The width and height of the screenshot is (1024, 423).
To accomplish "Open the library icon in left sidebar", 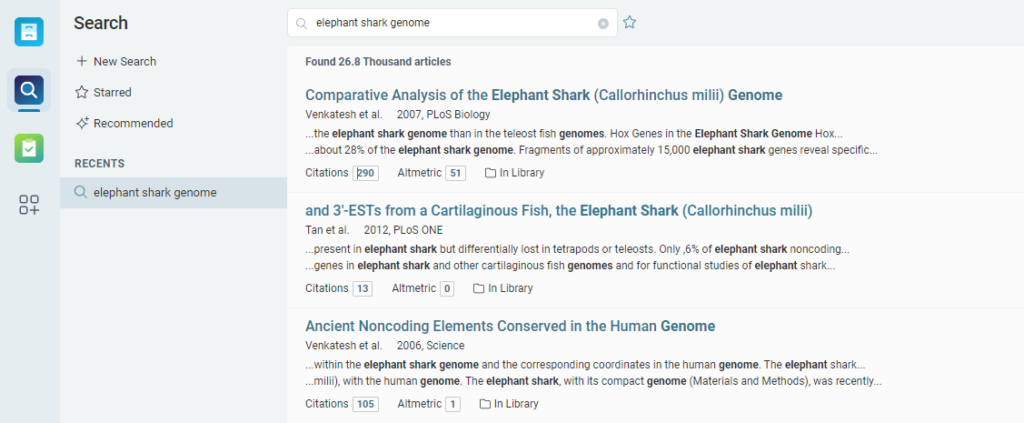I will (29, 31).
